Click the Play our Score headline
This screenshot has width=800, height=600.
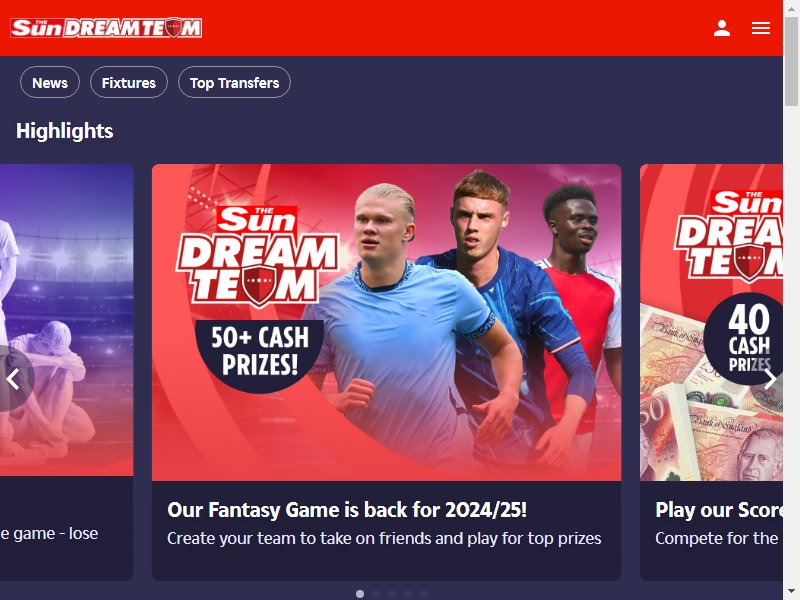pos(719,510)
